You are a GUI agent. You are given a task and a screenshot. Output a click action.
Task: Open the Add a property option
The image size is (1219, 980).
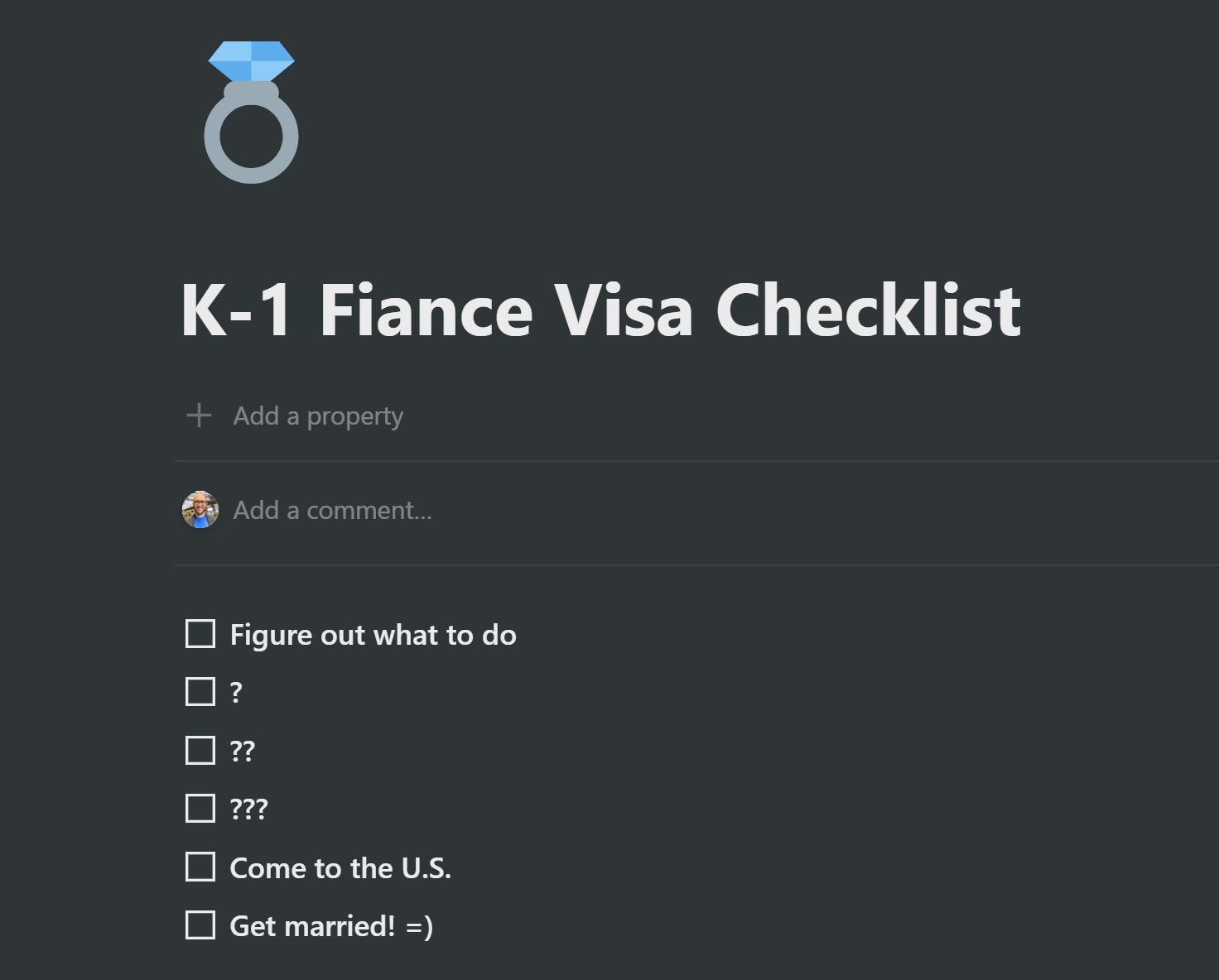(317, 415)
